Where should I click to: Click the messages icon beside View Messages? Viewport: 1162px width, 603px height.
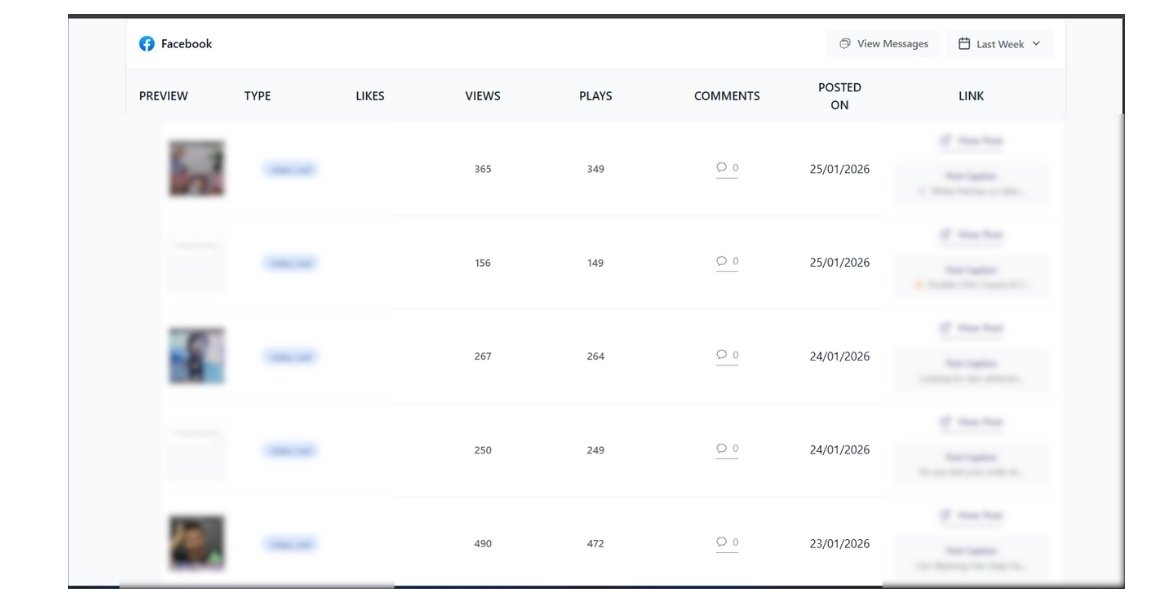(x=845, y=44)
